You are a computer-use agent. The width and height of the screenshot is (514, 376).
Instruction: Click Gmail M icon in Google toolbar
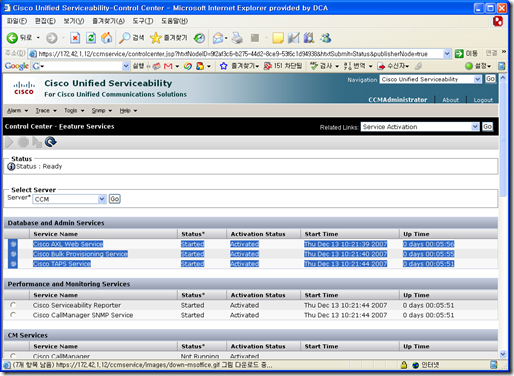(x=168, y=66)
